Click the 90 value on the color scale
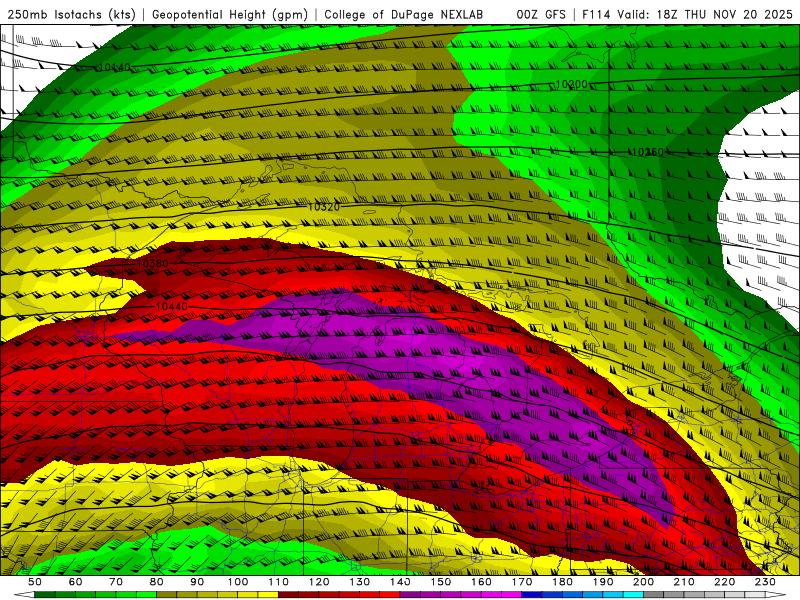The width and height of the screenshot is (800, 600). click(197, 582)
